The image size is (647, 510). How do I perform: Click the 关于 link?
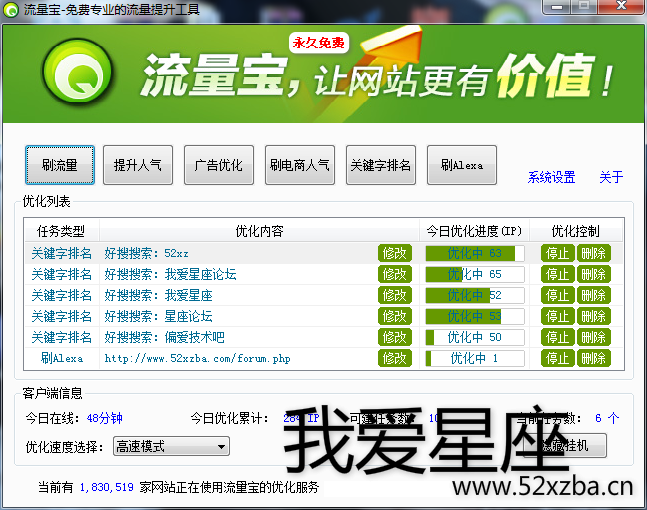[611, 178]
